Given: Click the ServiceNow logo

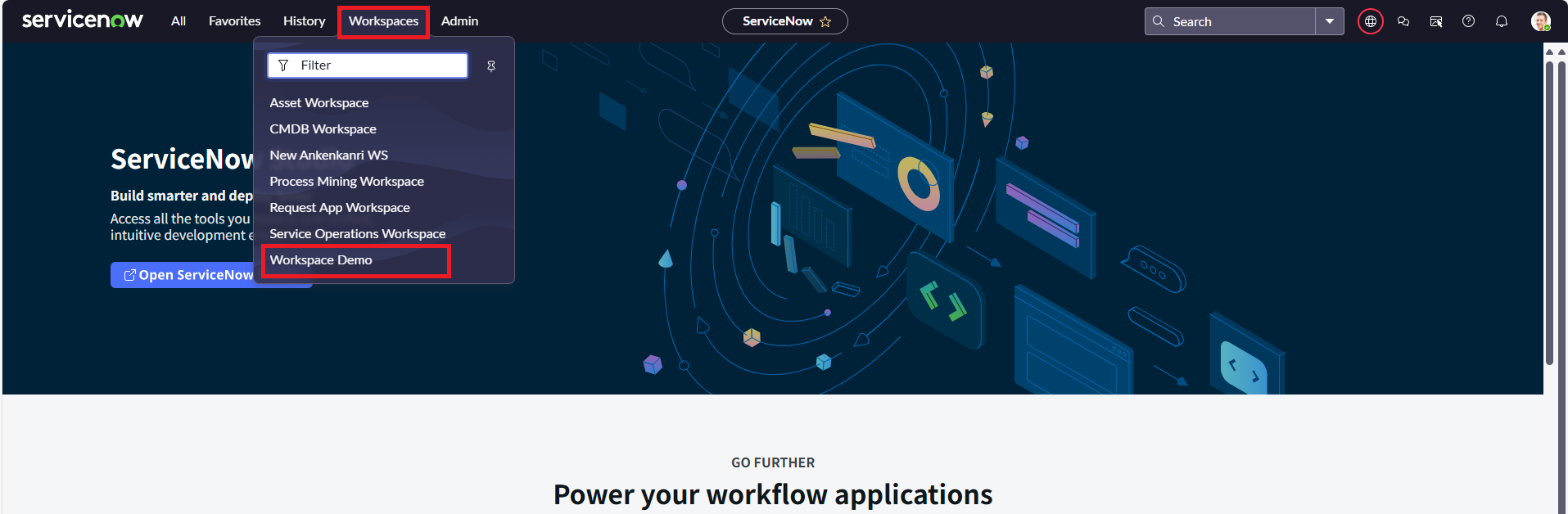Looking at the screenshot, I should [82, 20].
